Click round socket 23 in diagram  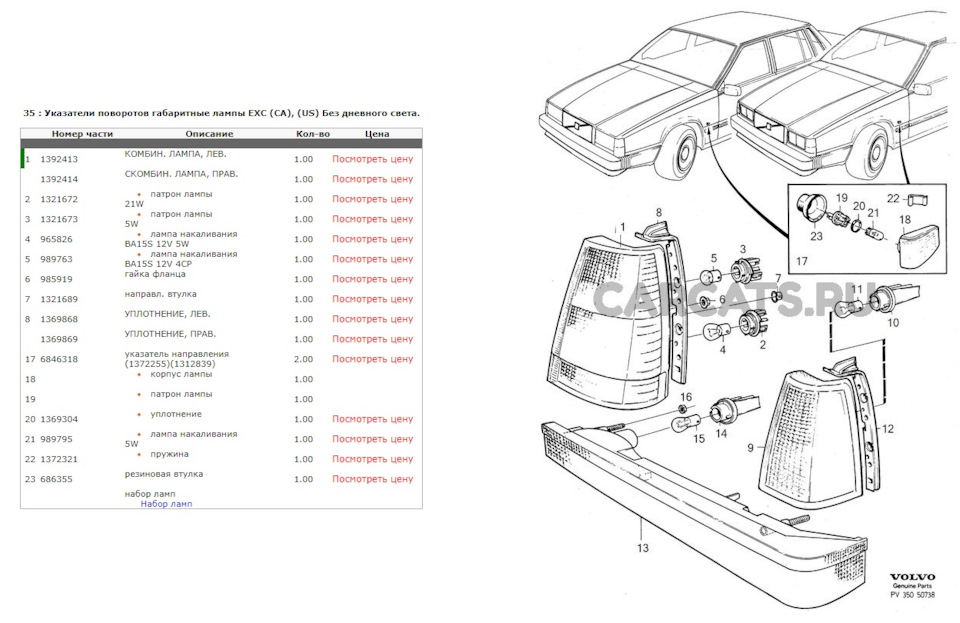click(x=811, y=209)
